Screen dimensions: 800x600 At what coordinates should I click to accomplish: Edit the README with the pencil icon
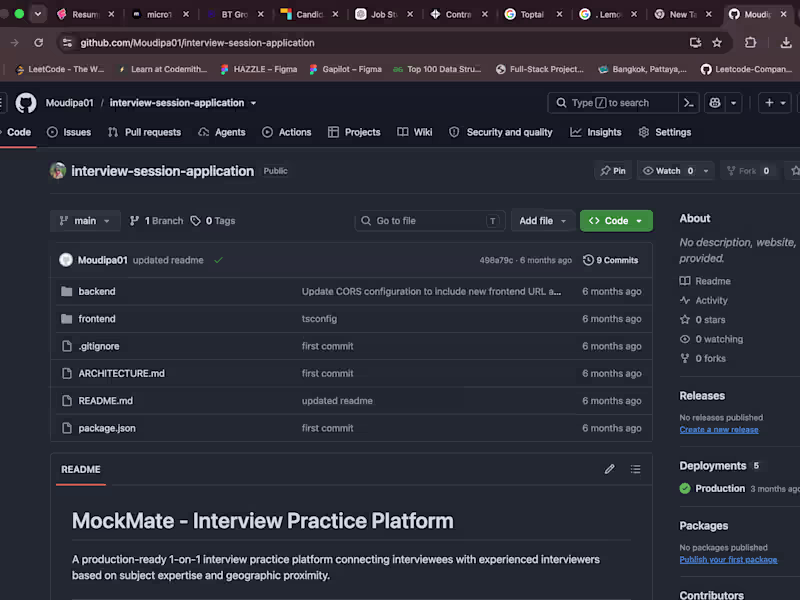tap(610, 469)
